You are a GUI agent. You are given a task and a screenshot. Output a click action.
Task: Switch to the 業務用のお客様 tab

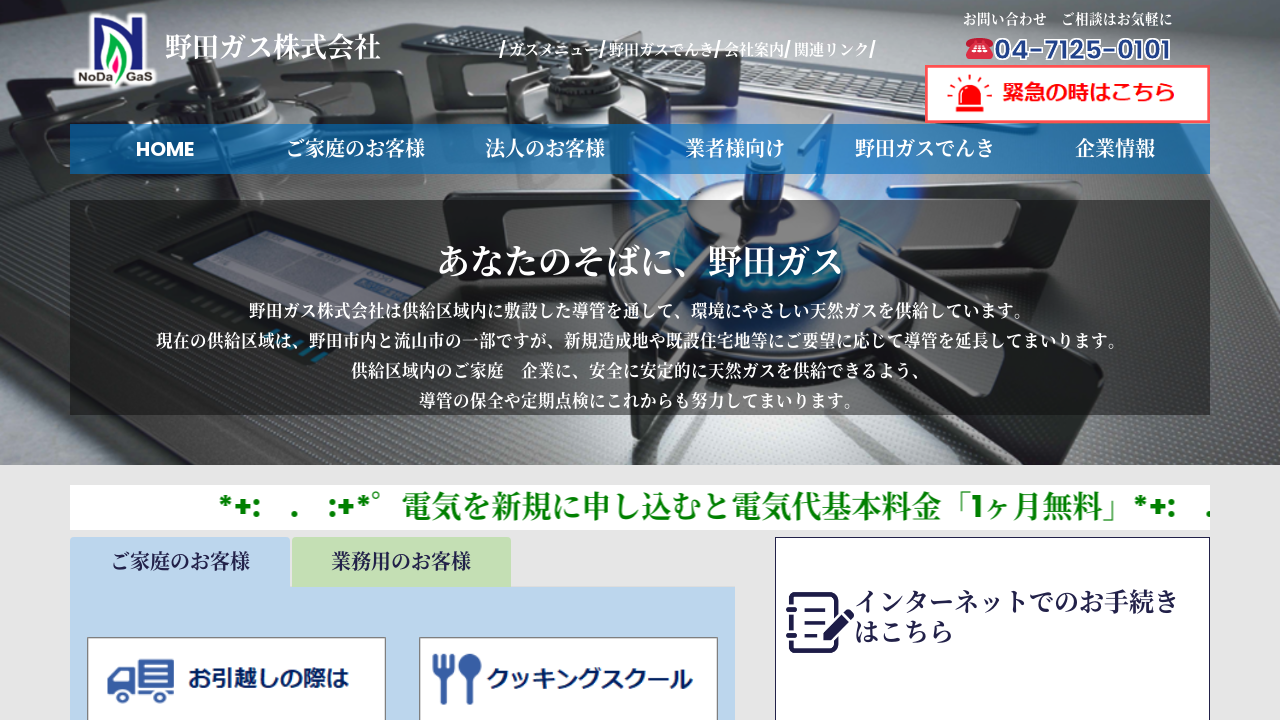401,562
